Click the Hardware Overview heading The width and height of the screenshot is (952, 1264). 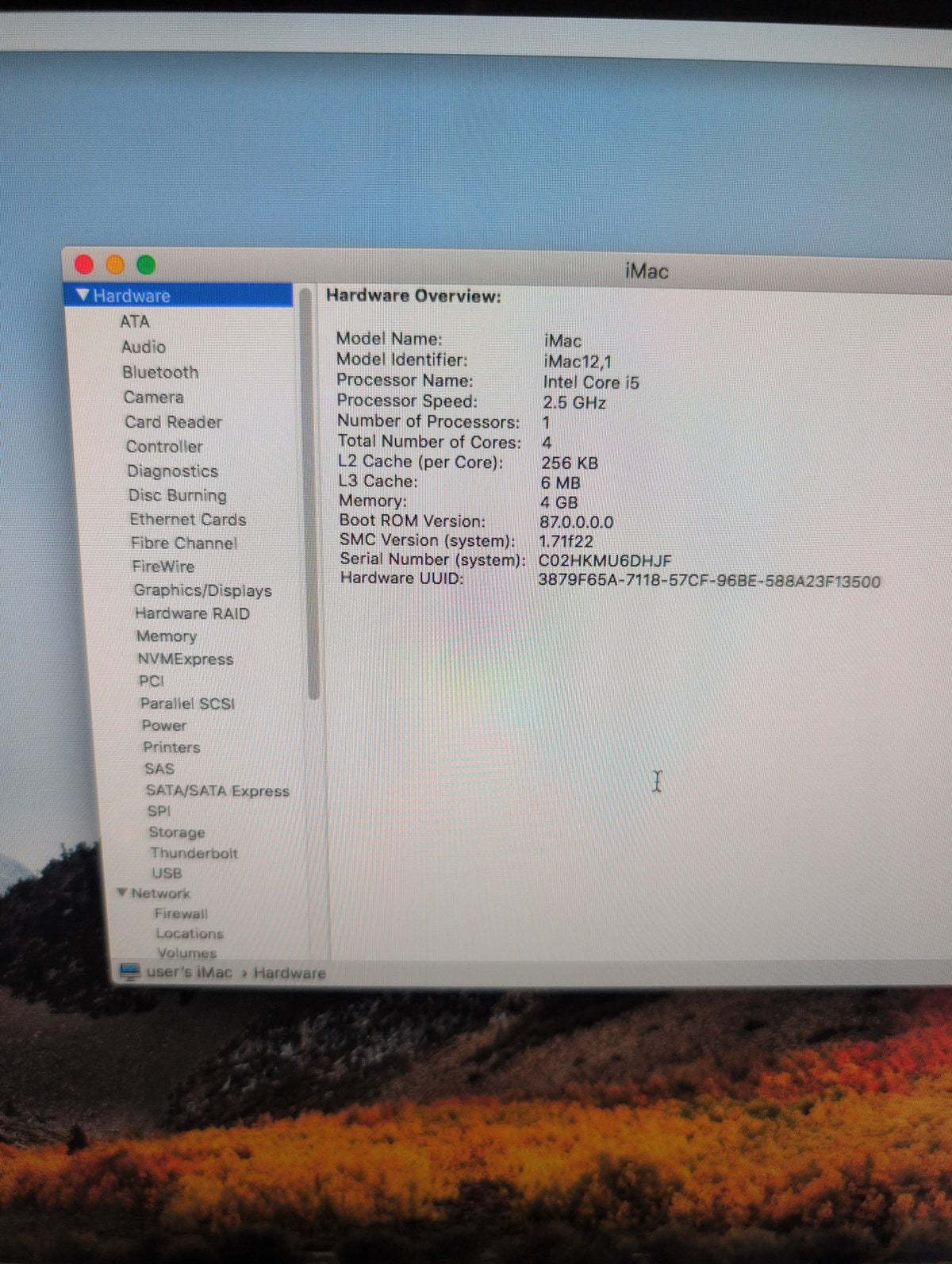413,296
